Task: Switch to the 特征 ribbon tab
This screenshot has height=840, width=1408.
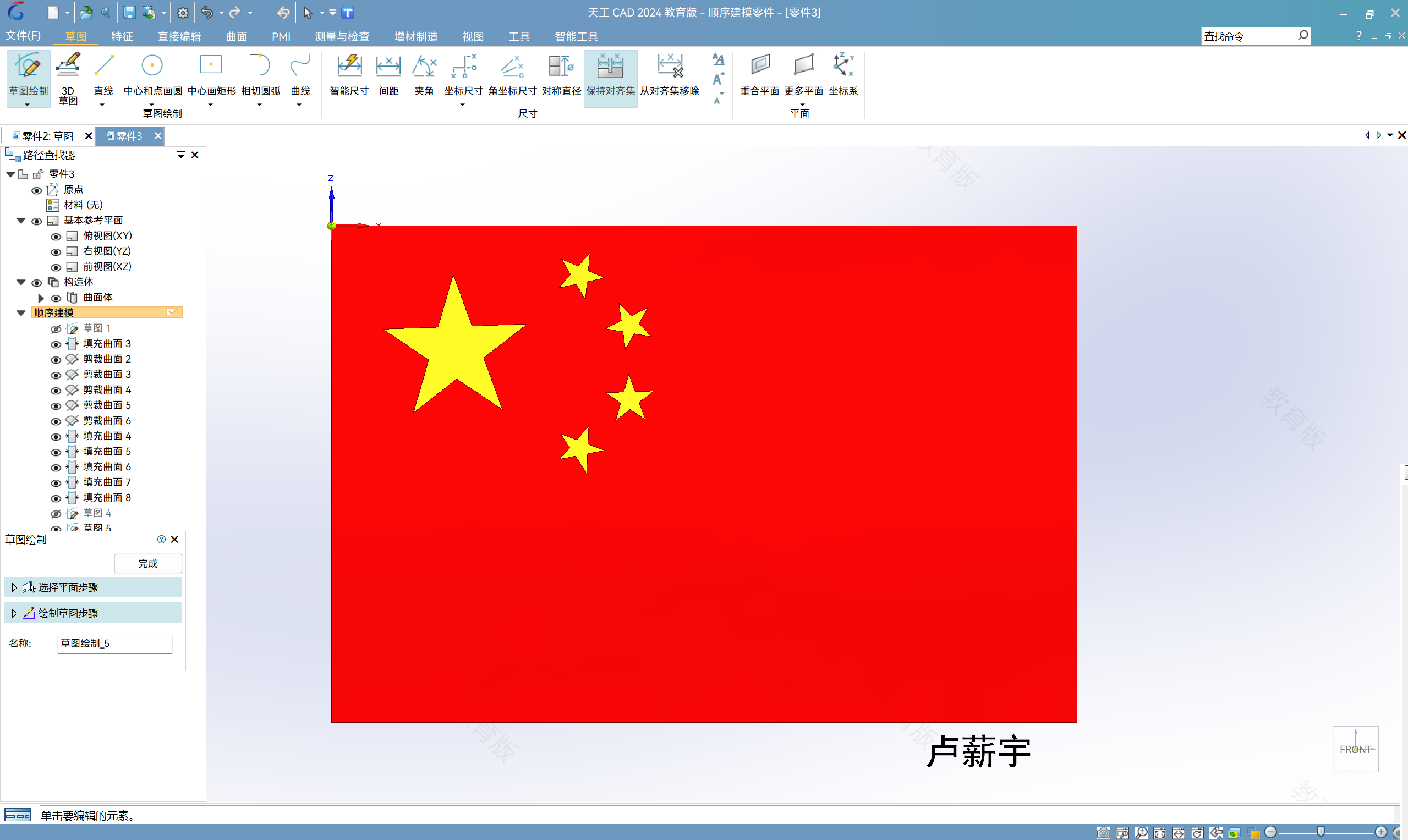Action: click(x=122, y=36)
